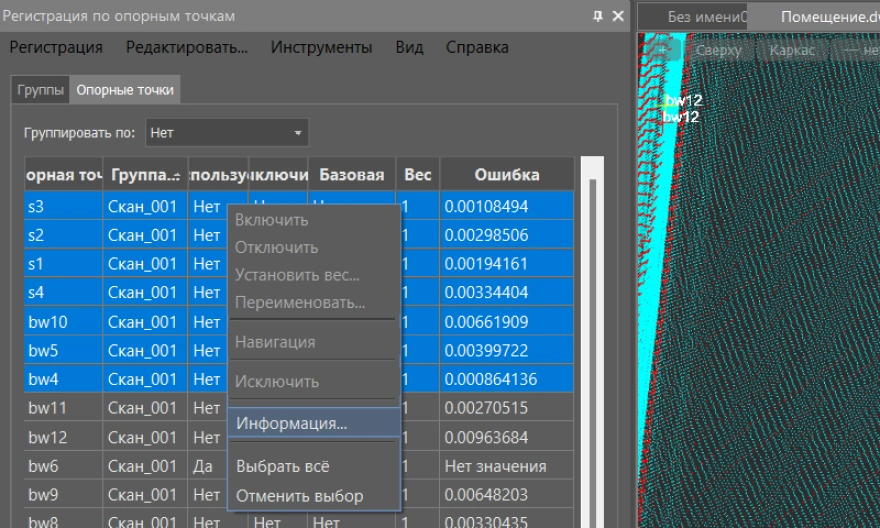Screen dimensions: 880x528
Task: Switch to the Группы tab
Action: pos(41,89)
